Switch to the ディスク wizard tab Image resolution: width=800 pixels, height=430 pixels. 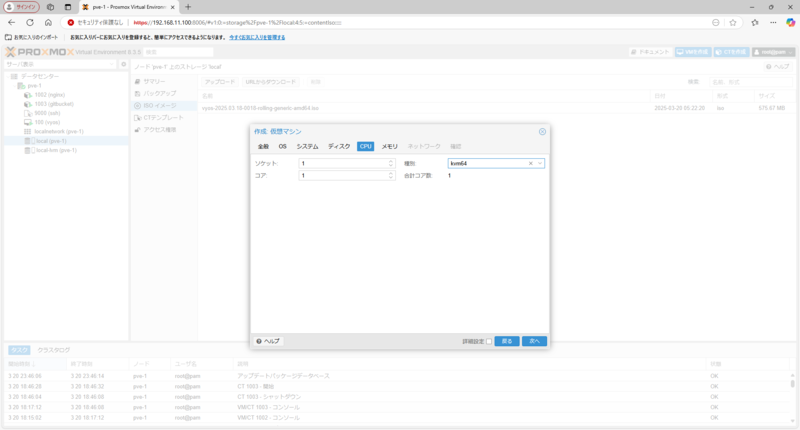click(x=339, y=146)
